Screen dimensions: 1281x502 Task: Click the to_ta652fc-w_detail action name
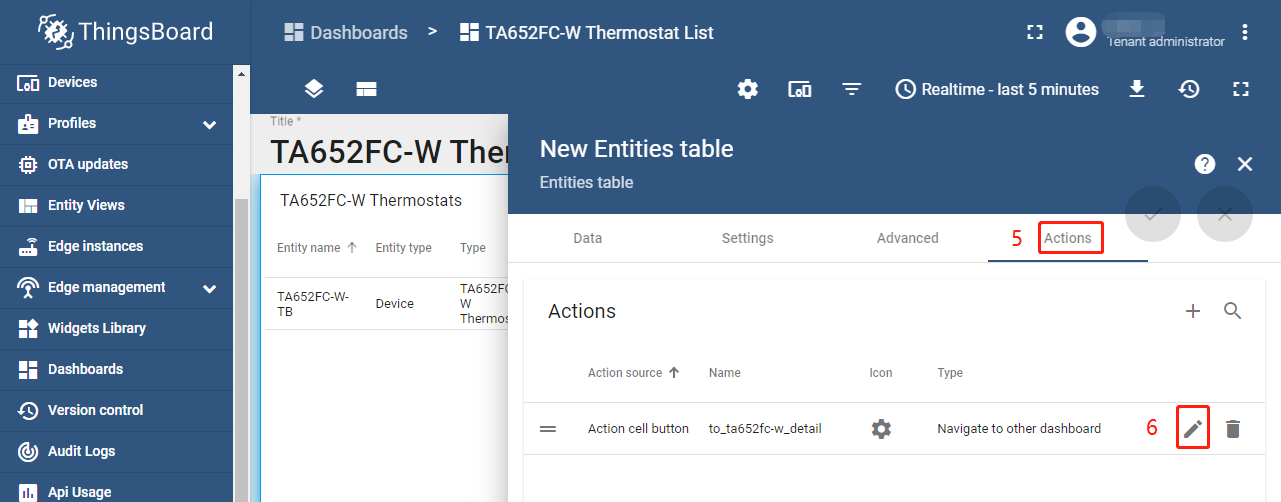coord(765,429)
